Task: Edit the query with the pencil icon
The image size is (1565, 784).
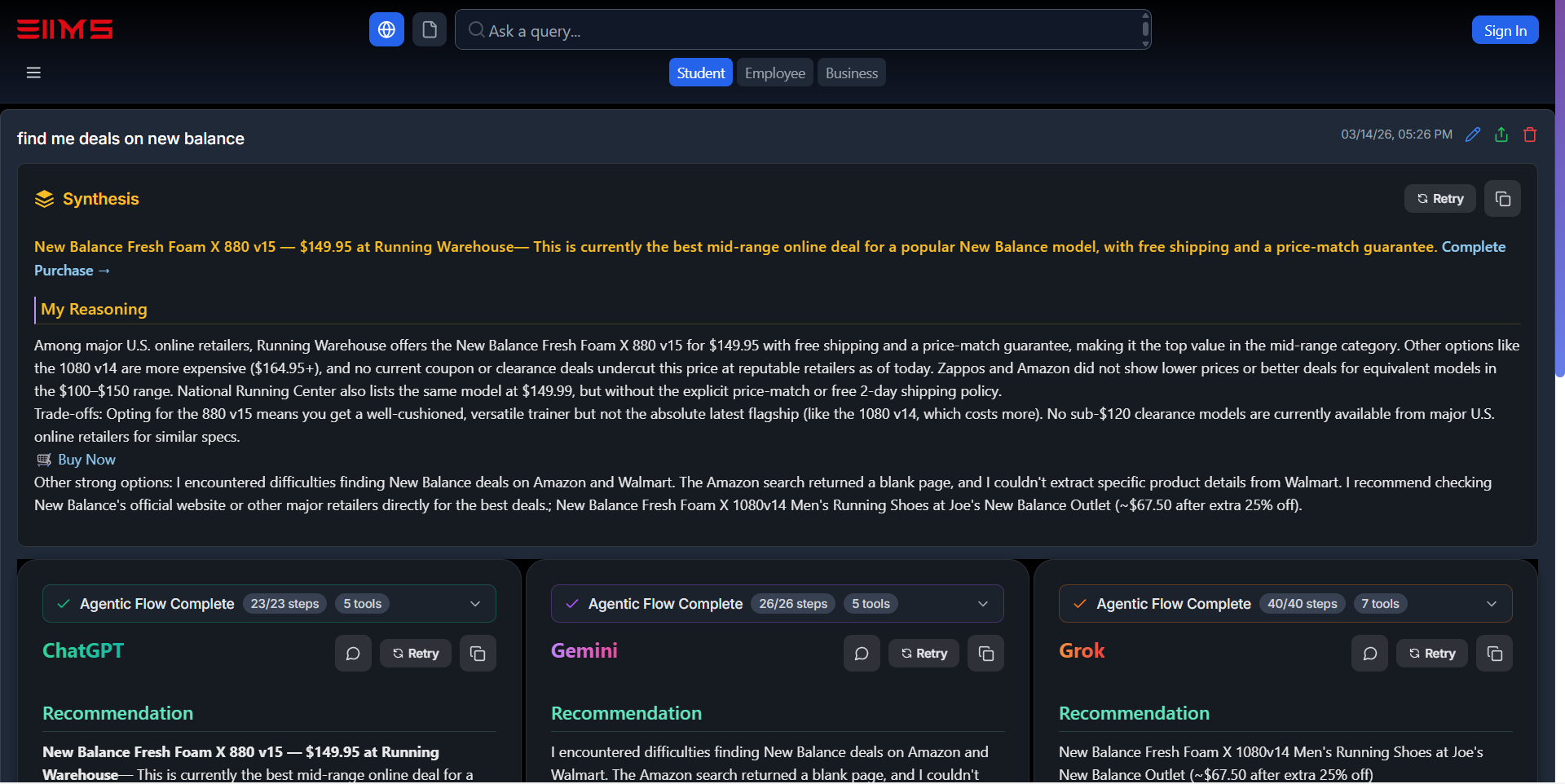Action: coord(1473,134)
